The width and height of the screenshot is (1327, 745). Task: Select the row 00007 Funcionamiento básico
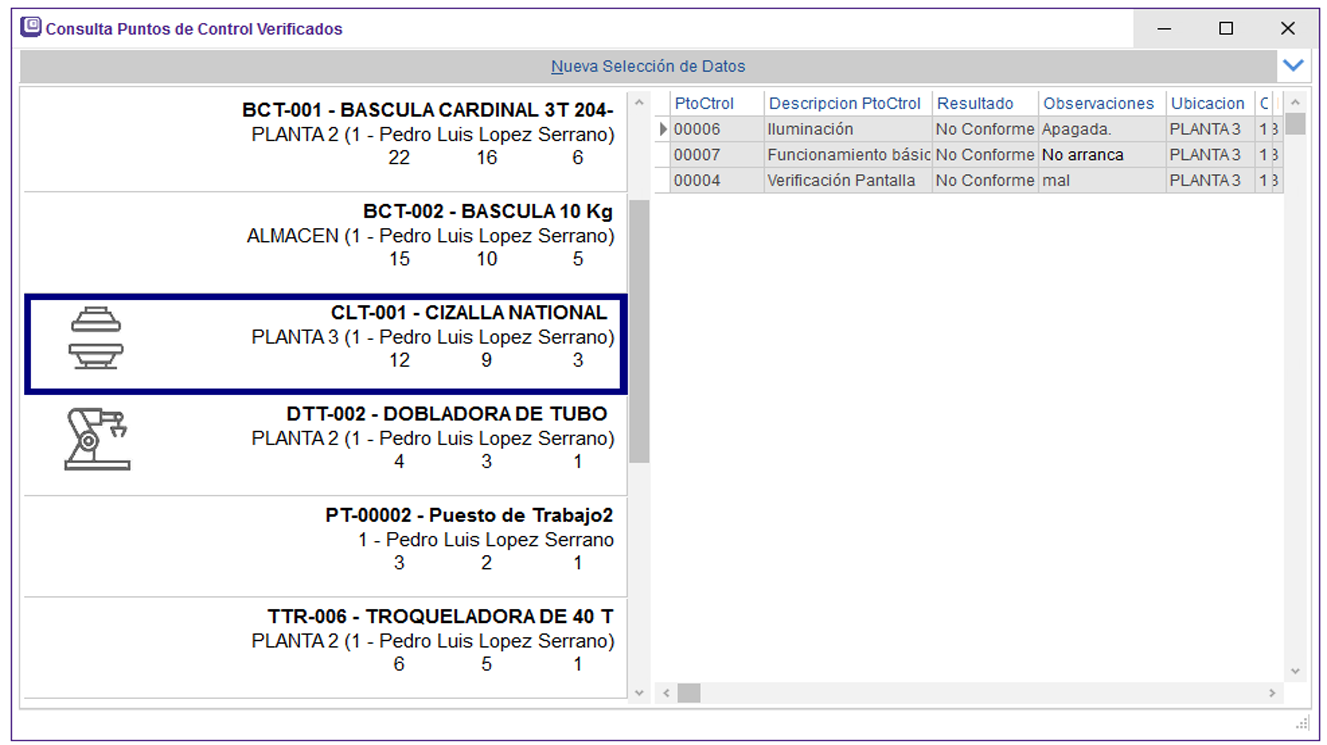tap(848, 155)
